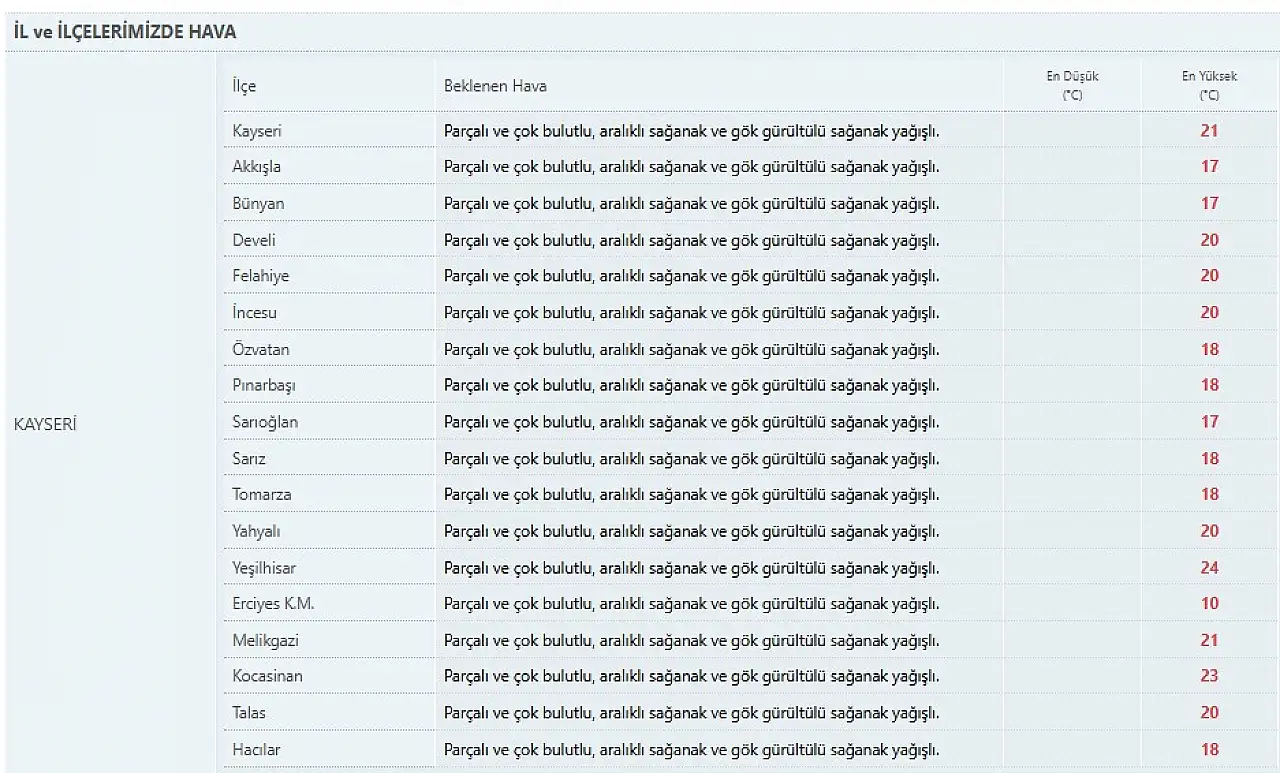Click the forecast text in Kayseri row
Image resolution: width=1280 pixels, height=773 pixels.
692,131
